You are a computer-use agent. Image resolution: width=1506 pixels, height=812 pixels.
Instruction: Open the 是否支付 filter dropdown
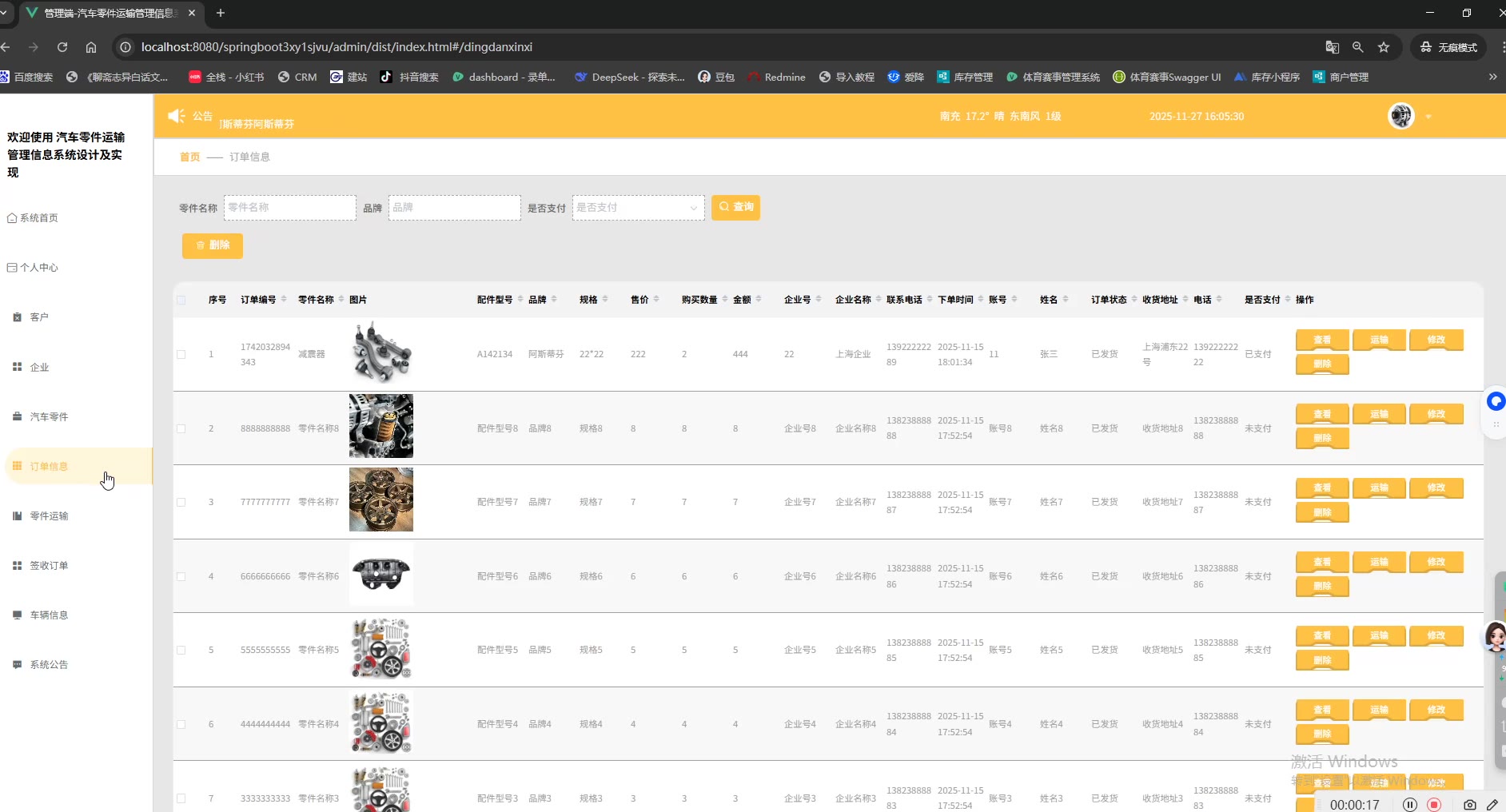pyautogui.click(x=637, y=208)
